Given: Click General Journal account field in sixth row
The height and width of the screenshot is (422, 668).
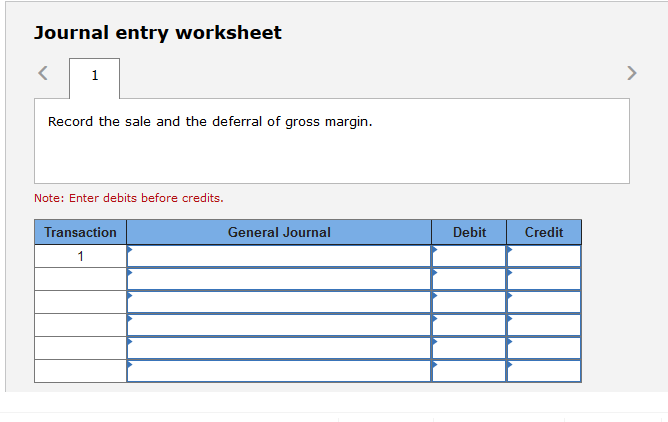Looking at the screenshot, I should point(279,371).
